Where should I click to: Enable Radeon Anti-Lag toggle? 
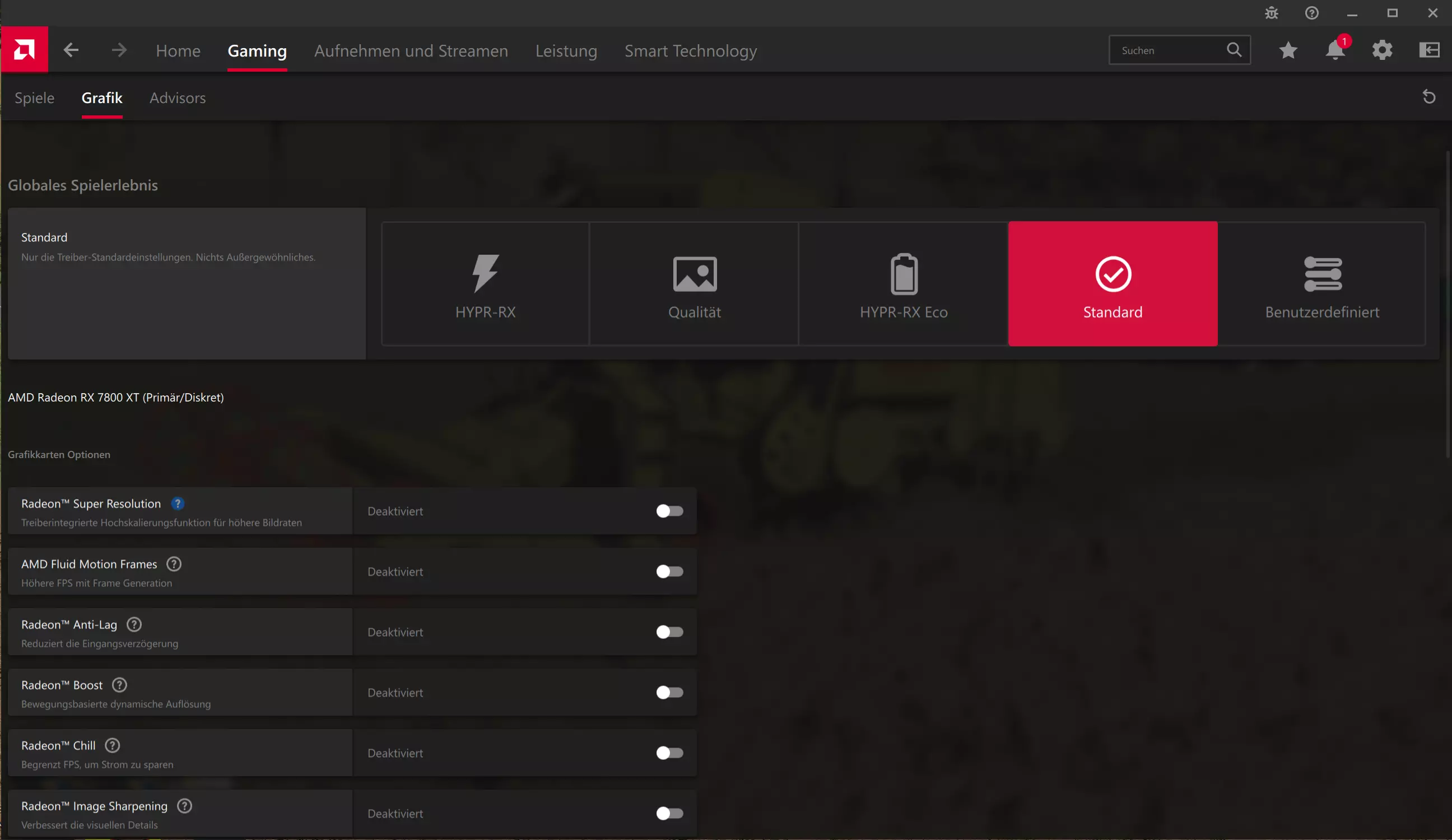tap(669, 632)
